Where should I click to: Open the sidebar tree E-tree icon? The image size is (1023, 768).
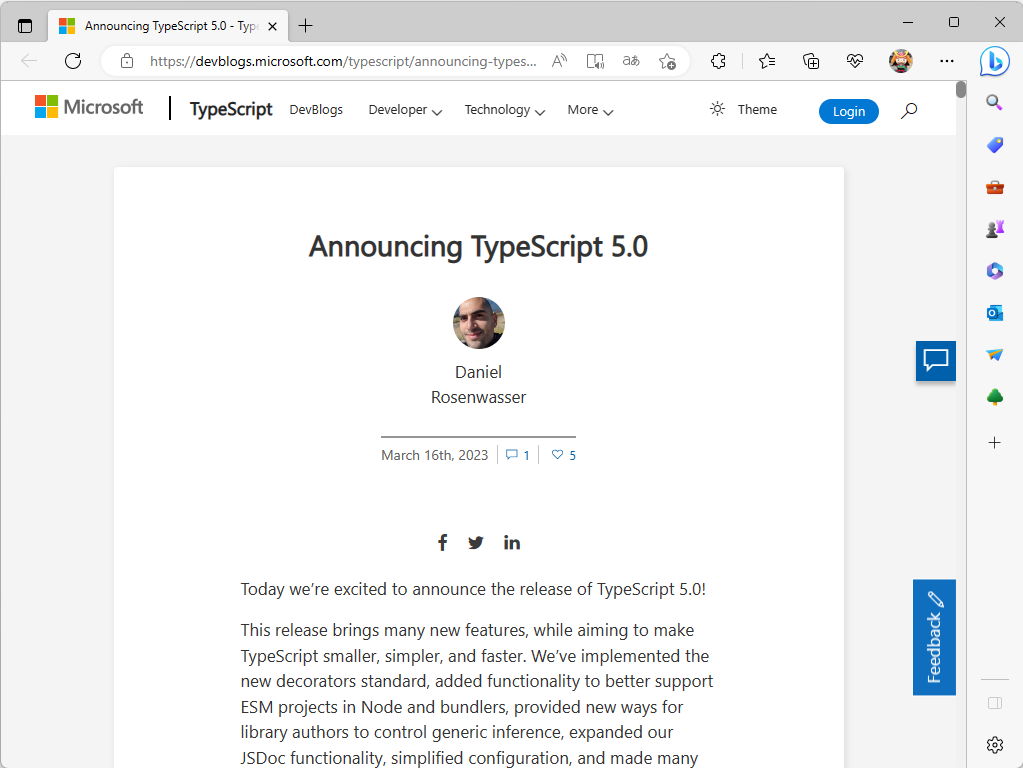[x=994, y=397]
